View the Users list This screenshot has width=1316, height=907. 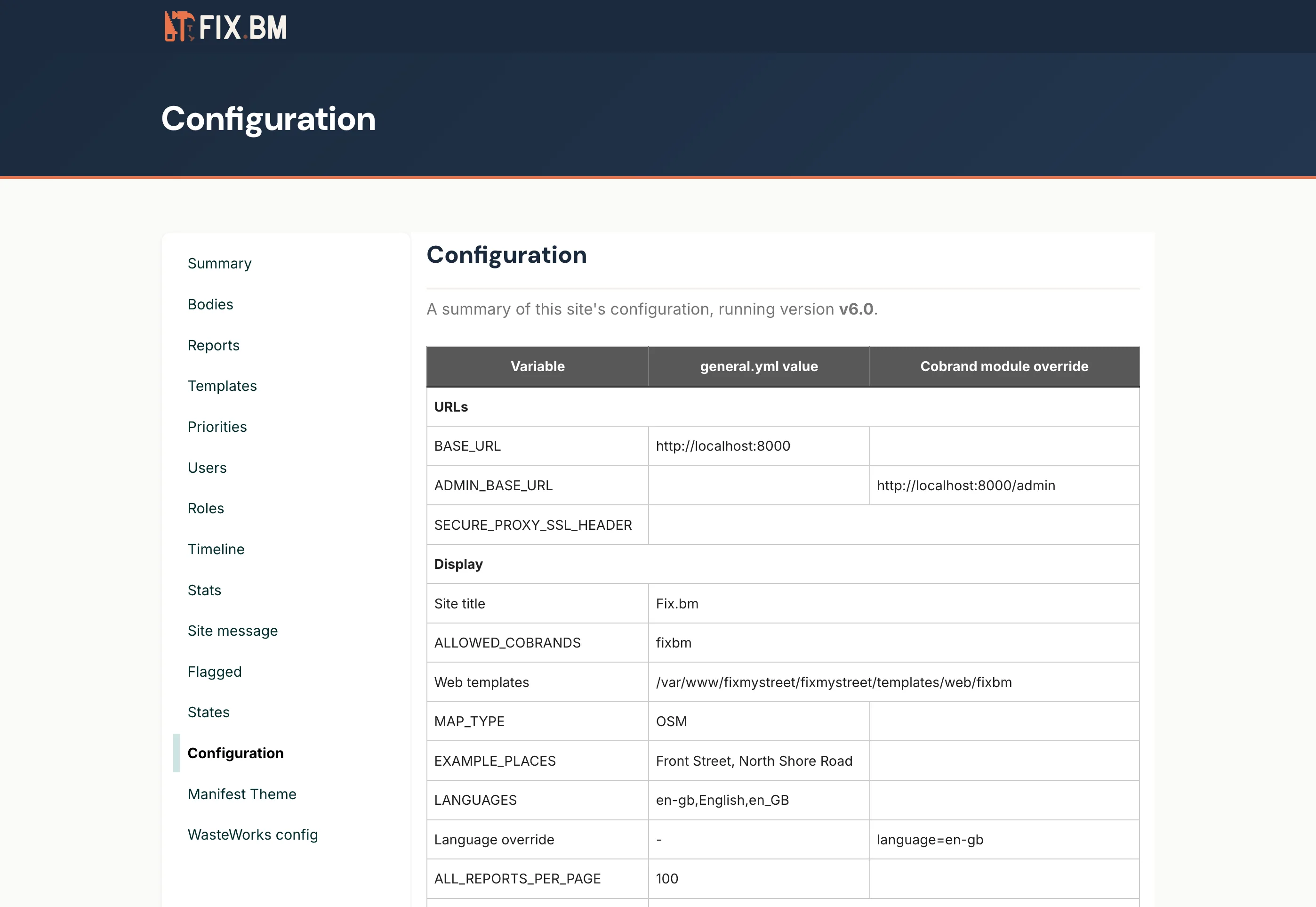coord(207,468)
